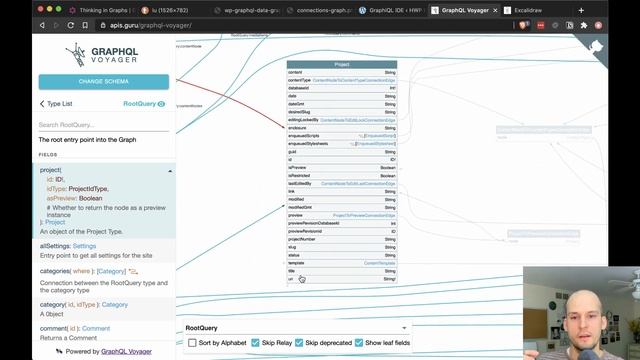
Task: Select the lastEditedBy row in Project node
Action: tap(342, 184)
